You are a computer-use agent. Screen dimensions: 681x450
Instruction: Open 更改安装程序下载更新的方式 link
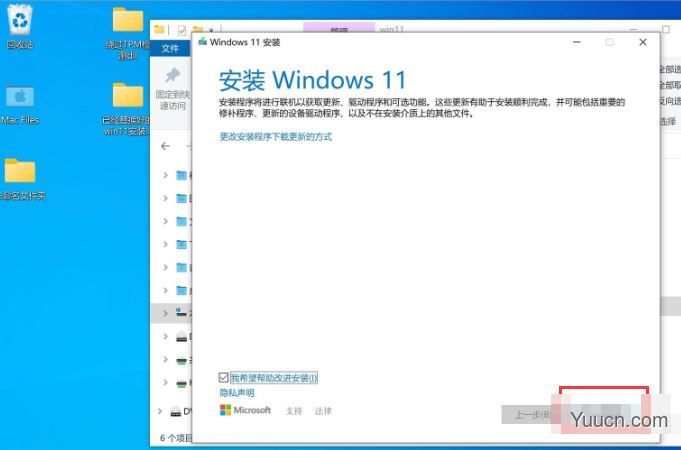[x=276, y=137]
